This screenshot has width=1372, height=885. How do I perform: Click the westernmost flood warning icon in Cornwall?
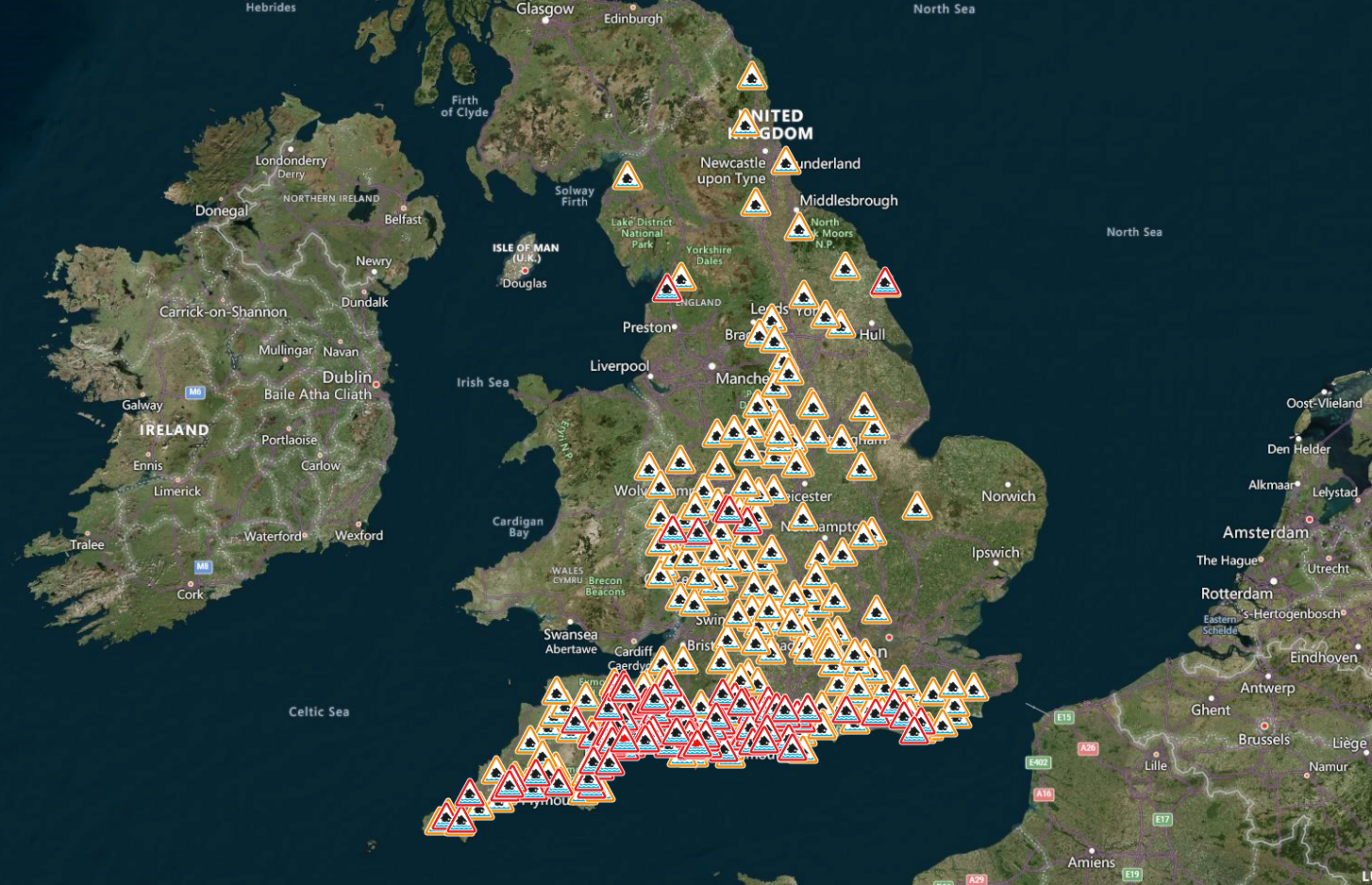[443, 819]
